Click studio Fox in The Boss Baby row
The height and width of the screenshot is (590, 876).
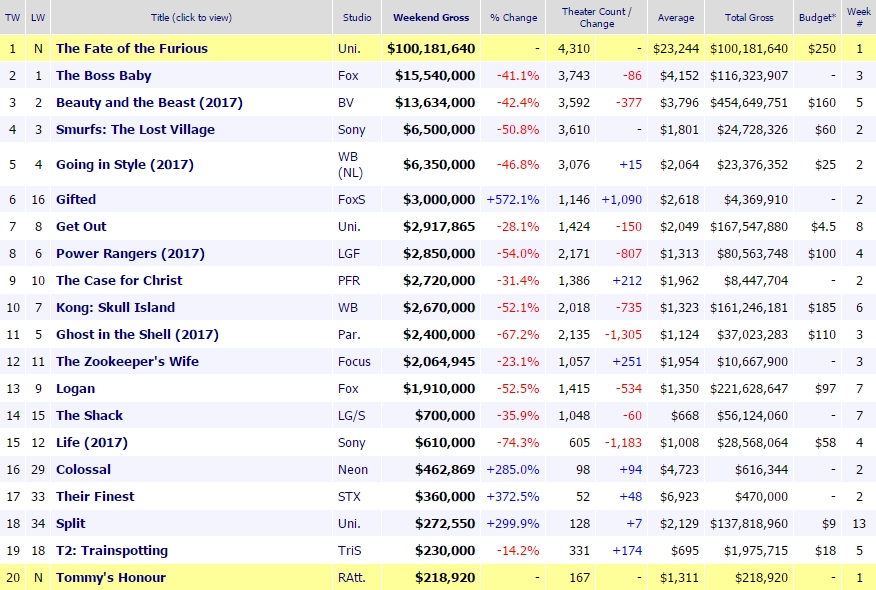pyautogui.click(x=348, y=75)
